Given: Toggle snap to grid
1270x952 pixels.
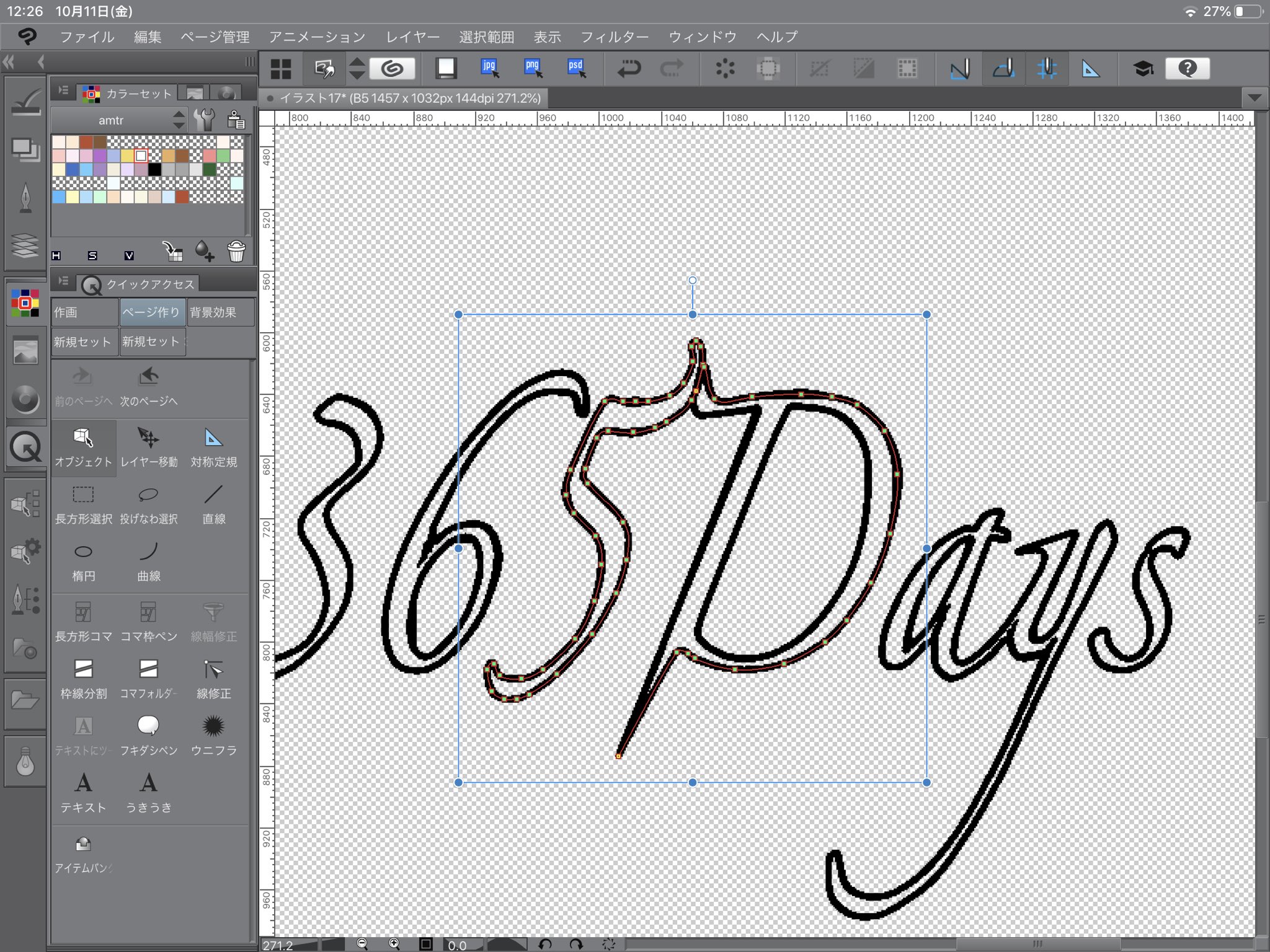Looking at the screenshot, I should [1047, 68].
